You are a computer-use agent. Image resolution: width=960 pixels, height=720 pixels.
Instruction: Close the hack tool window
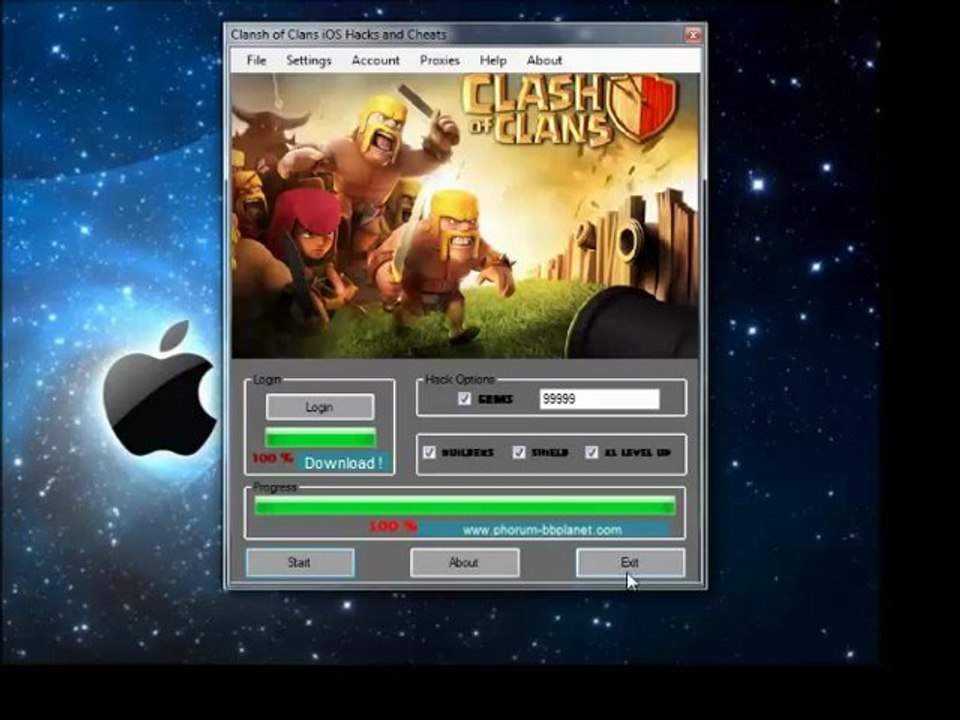[693, 35]
